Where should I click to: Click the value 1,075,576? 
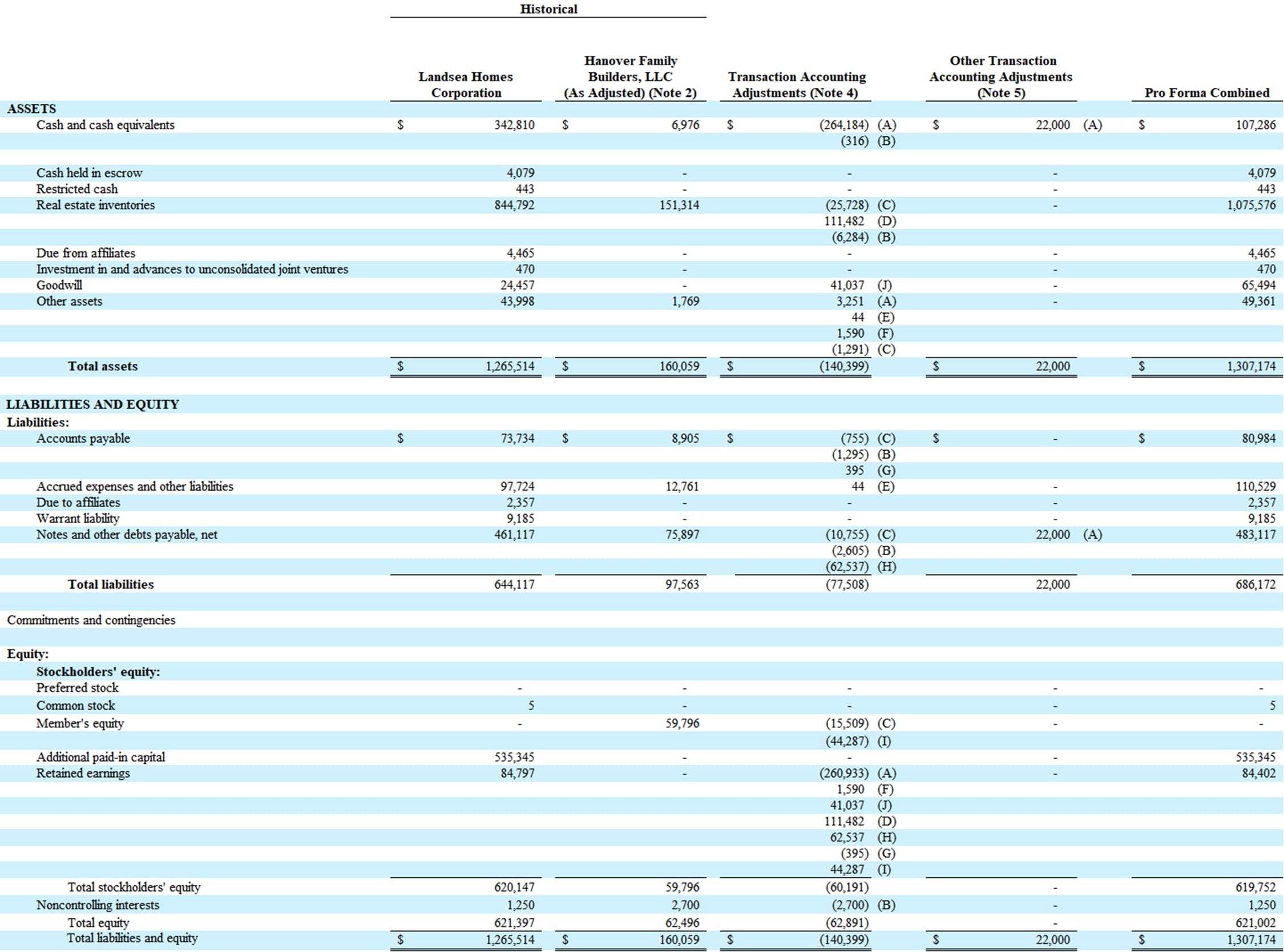coord(1250,205)
